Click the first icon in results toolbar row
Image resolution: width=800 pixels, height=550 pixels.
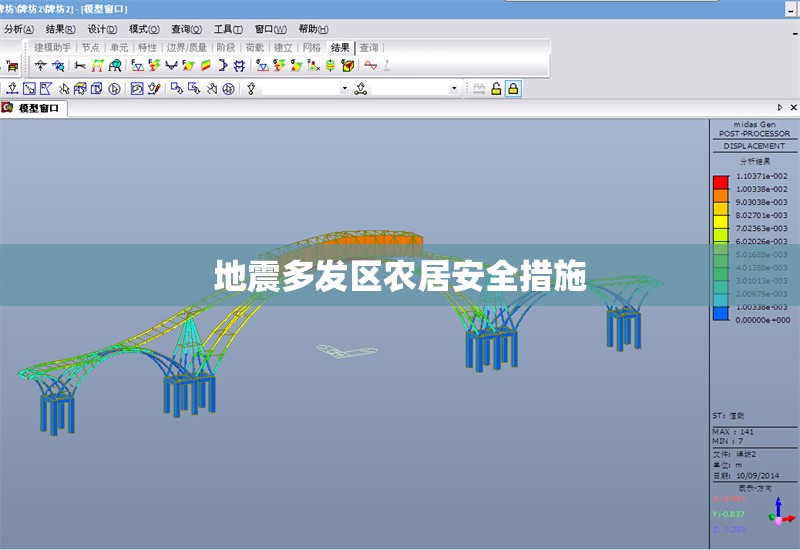pos(41,66)
